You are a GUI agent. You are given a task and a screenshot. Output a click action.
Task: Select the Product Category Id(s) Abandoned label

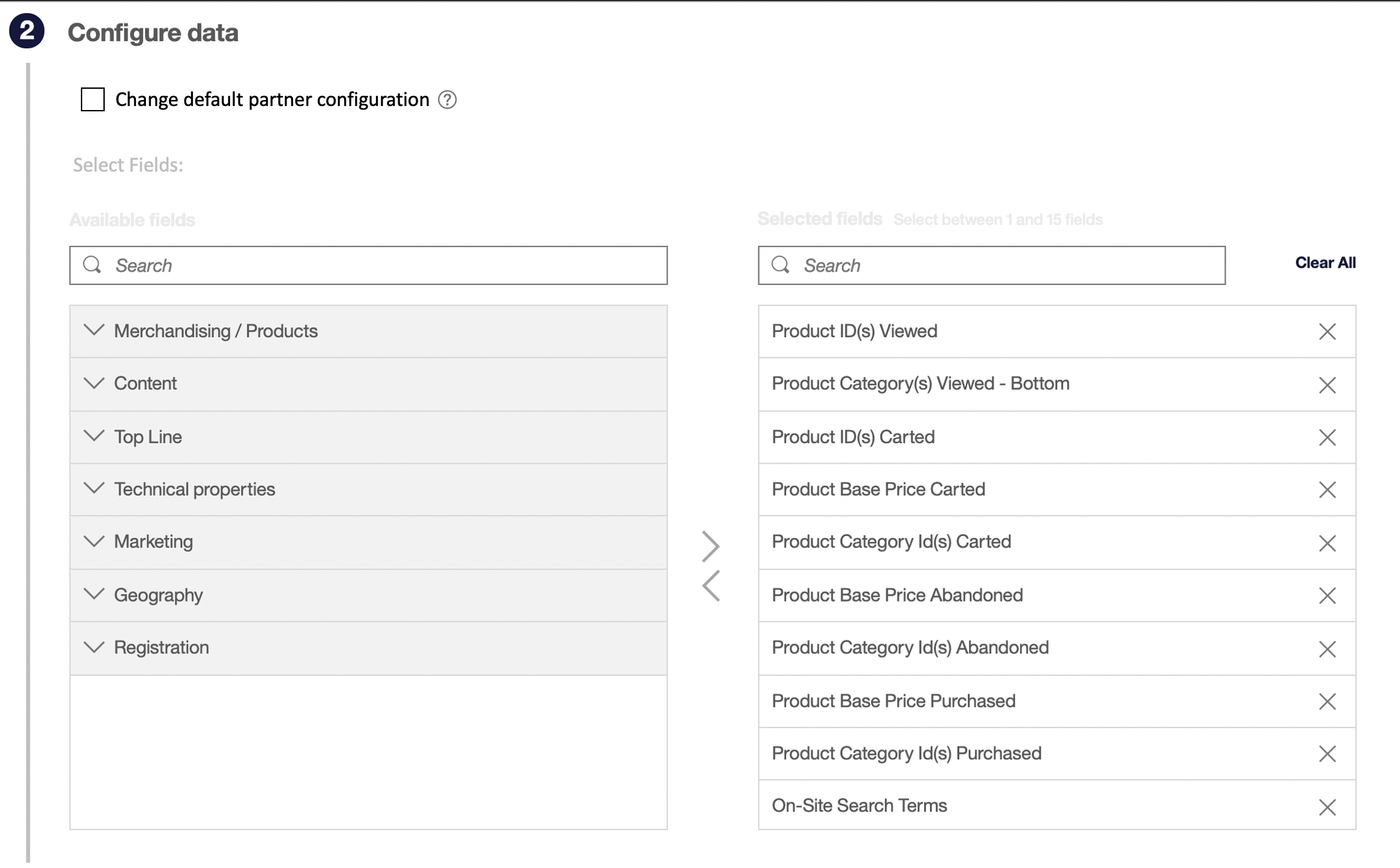pos(910,647)
